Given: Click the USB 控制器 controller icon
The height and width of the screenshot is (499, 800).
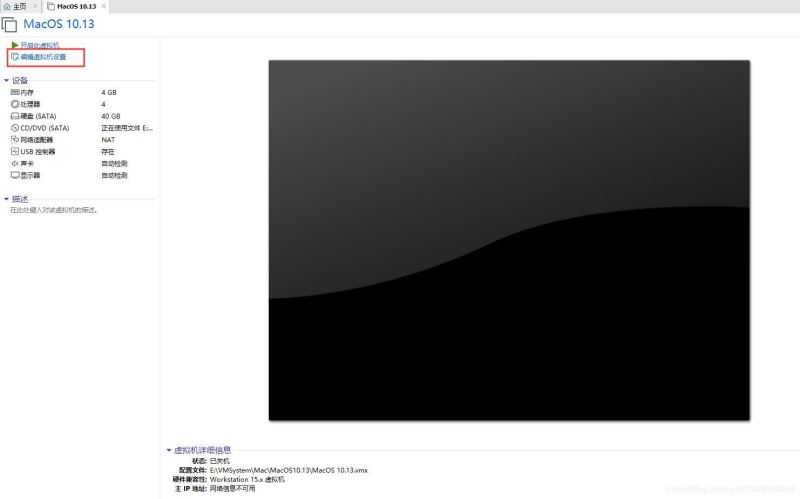Looking at the screenshot, I should click(15, 152).
